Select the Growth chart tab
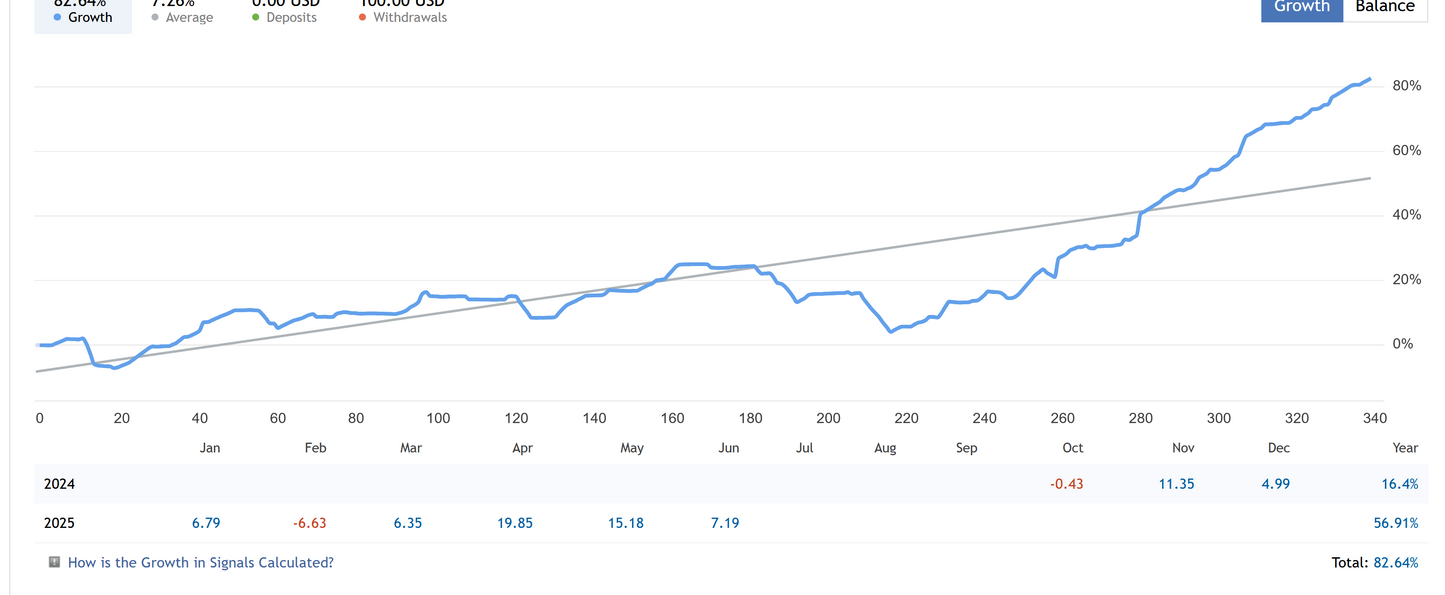The width and height of the screenshot is (1445, 595). coord(1301,8)
